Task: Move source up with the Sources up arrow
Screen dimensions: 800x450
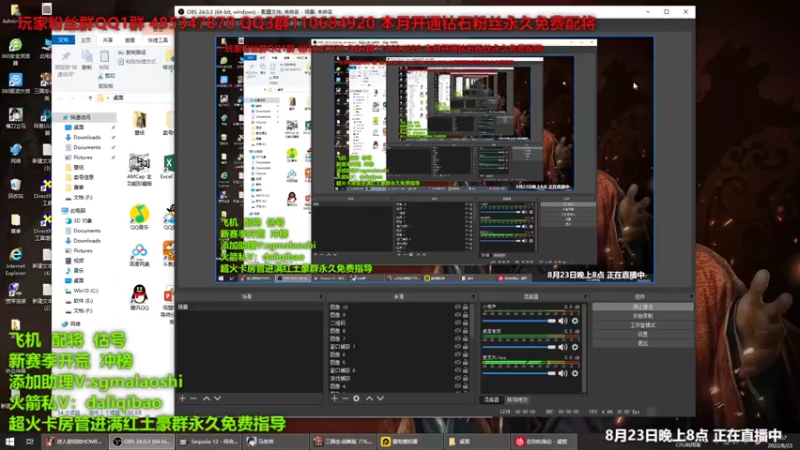Action: [369, 398]
